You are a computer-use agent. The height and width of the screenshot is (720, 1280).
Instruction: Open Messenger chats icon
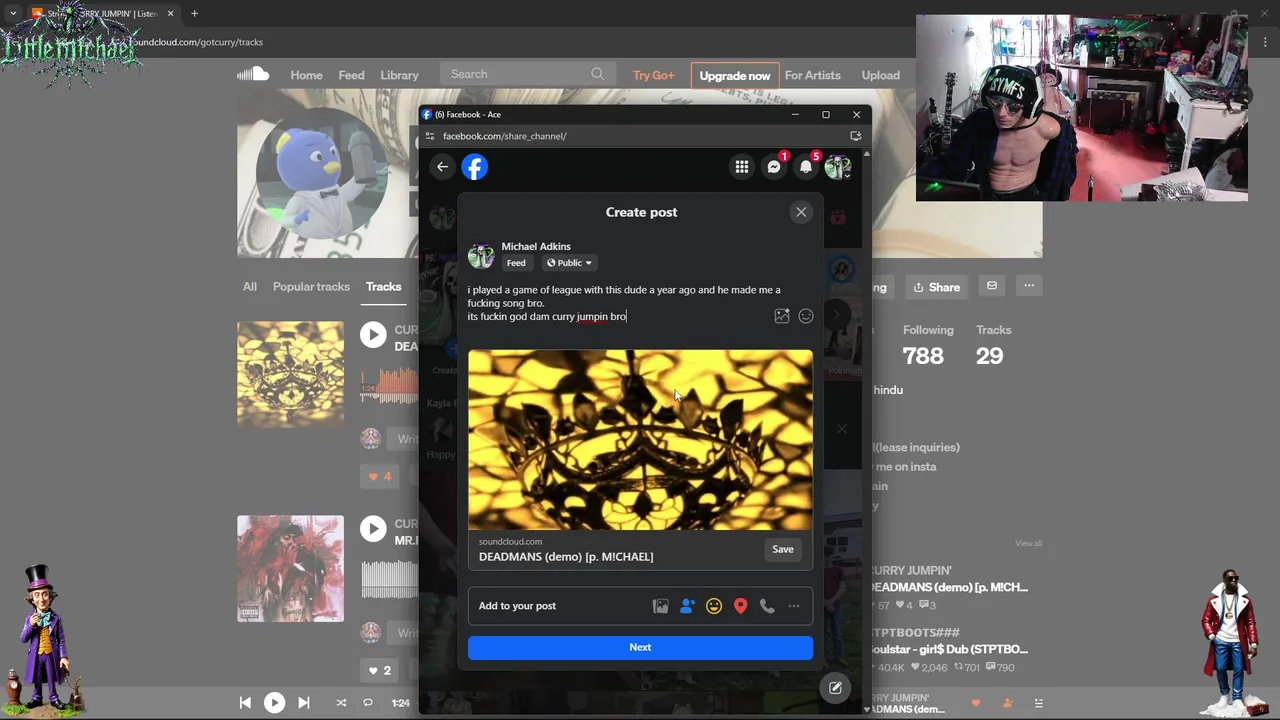(774, 167)
